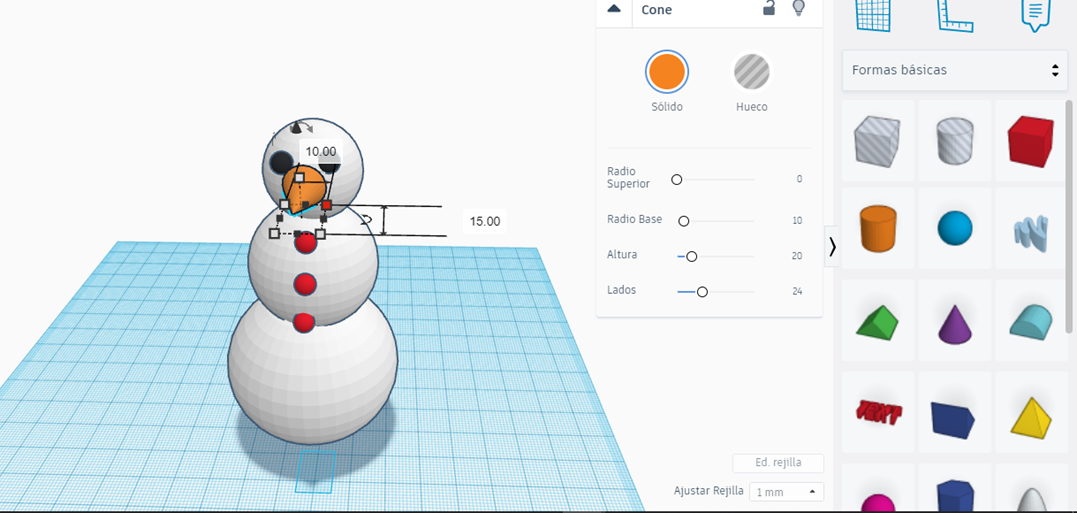Pick the hollow cylinder shape
Screen dimensions: 1077x513
[955, 141]
